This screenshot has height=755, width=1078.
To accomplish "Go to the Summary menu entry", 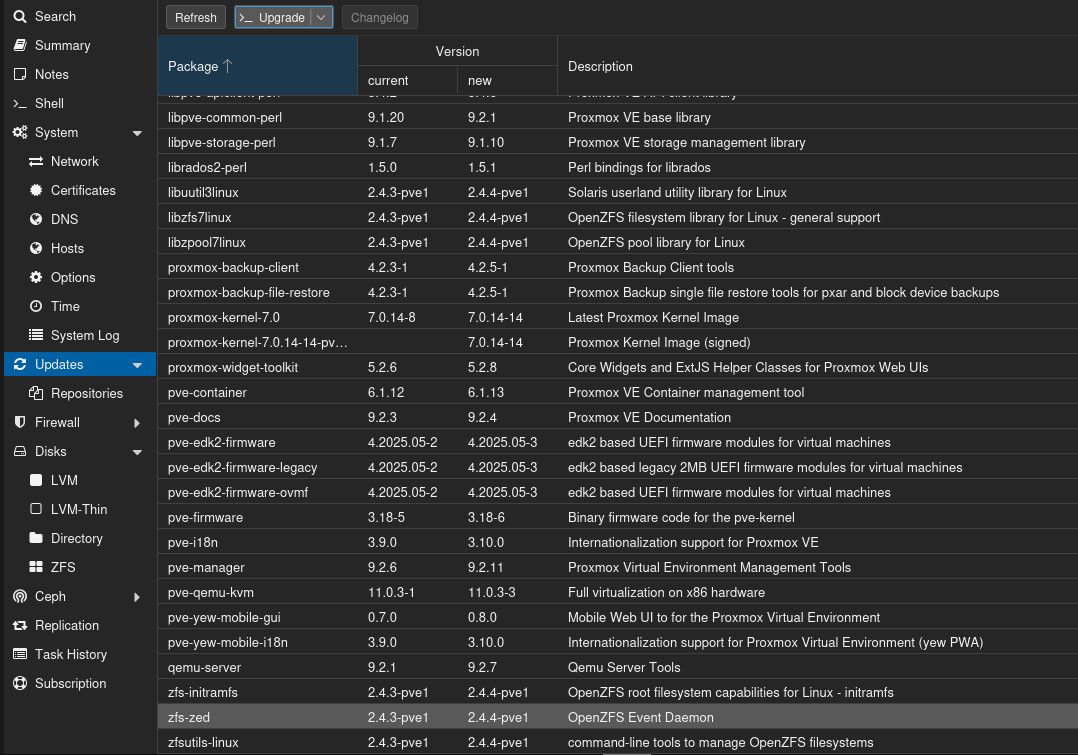I will pos(80,45).
